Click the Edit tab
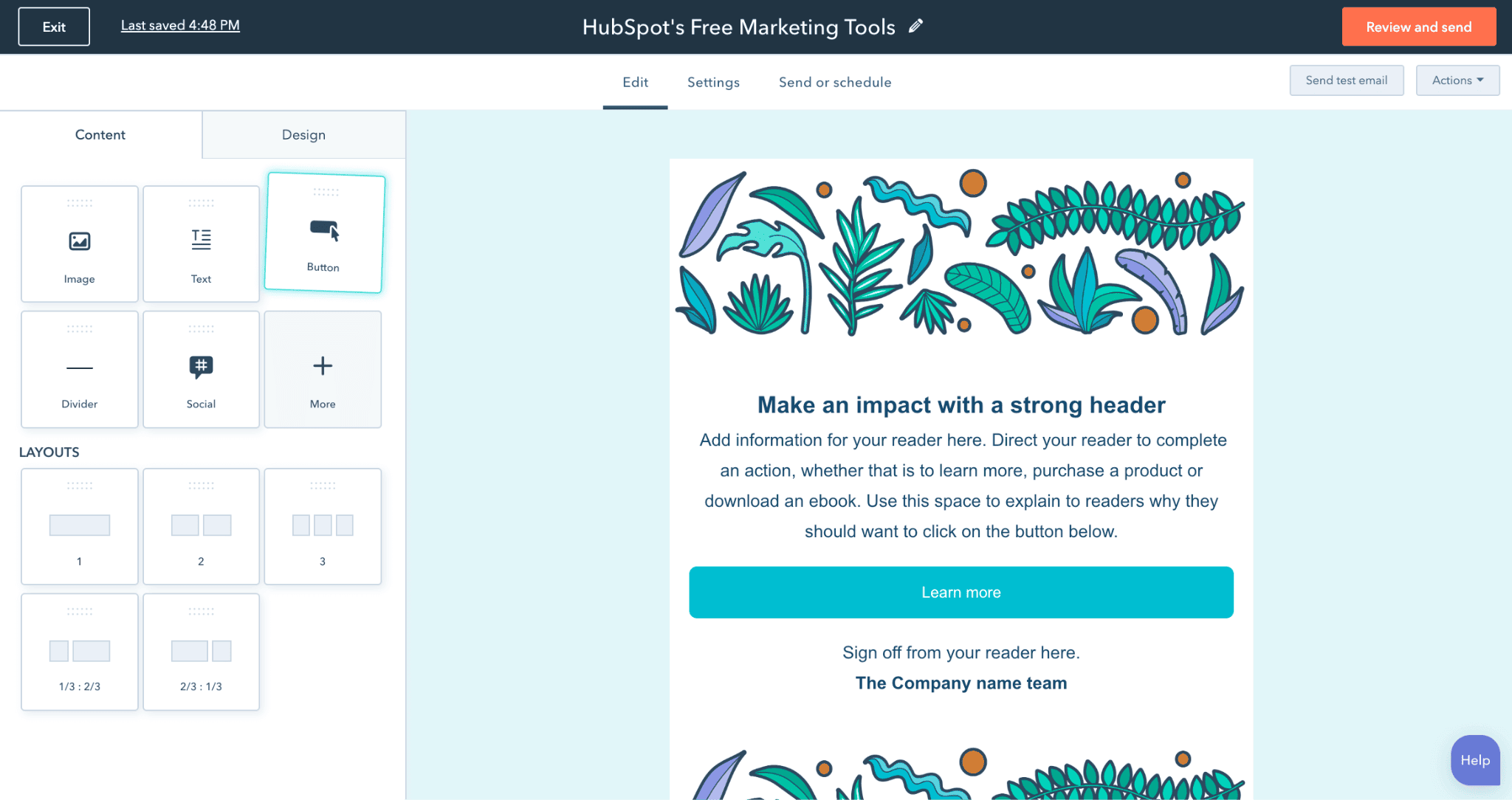The height and width of the screenshot is (800, 1512). [x=635, y=82]
